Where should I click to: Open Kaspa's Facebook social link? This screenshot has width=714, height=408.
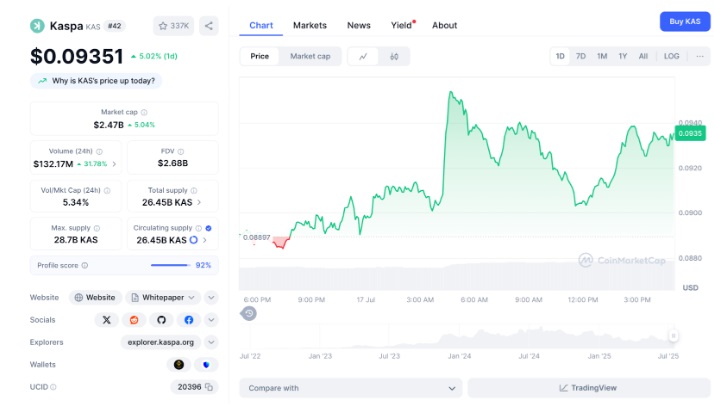tap(188, 320)
